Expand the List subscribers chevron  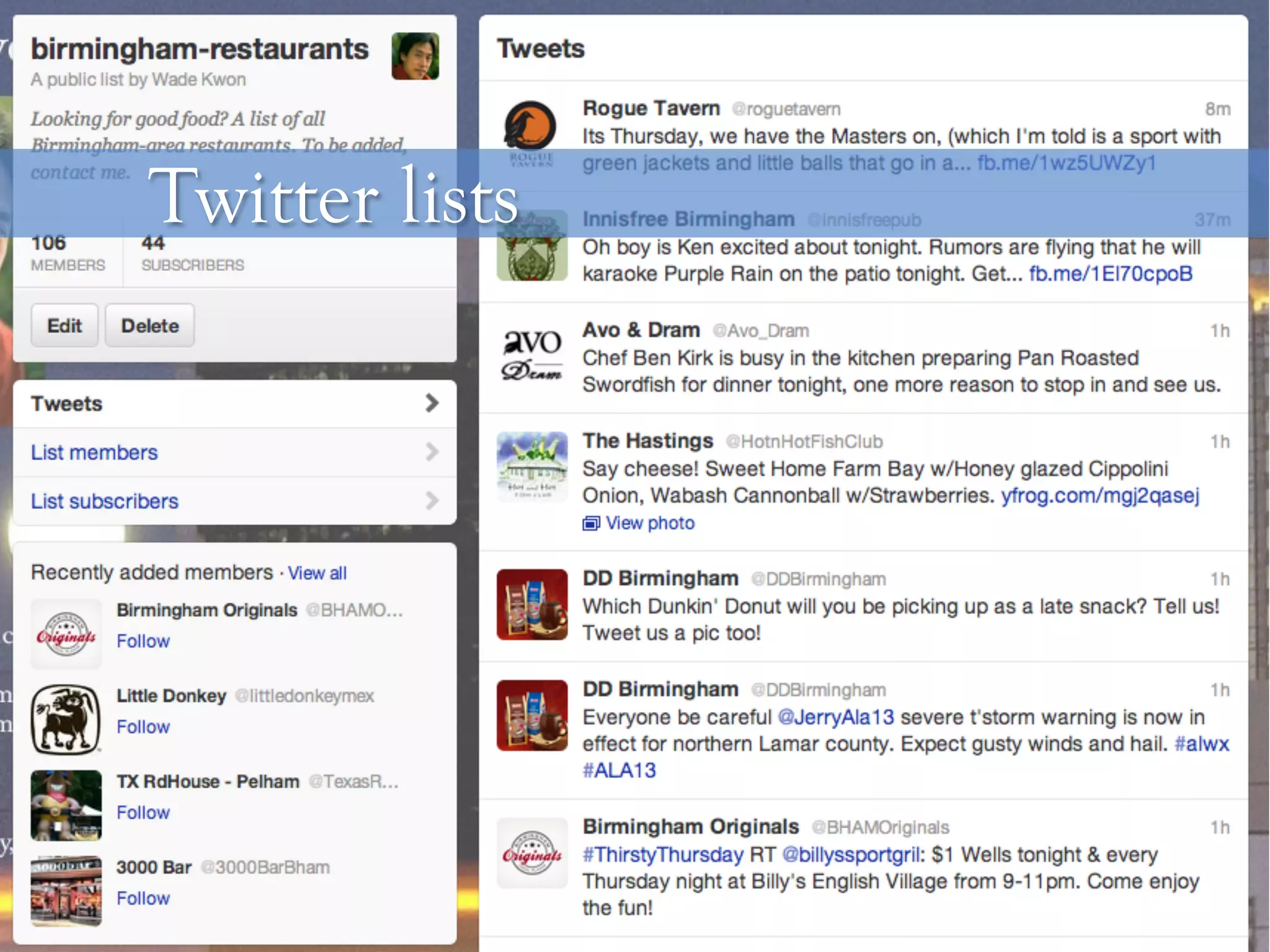point(432,500)
